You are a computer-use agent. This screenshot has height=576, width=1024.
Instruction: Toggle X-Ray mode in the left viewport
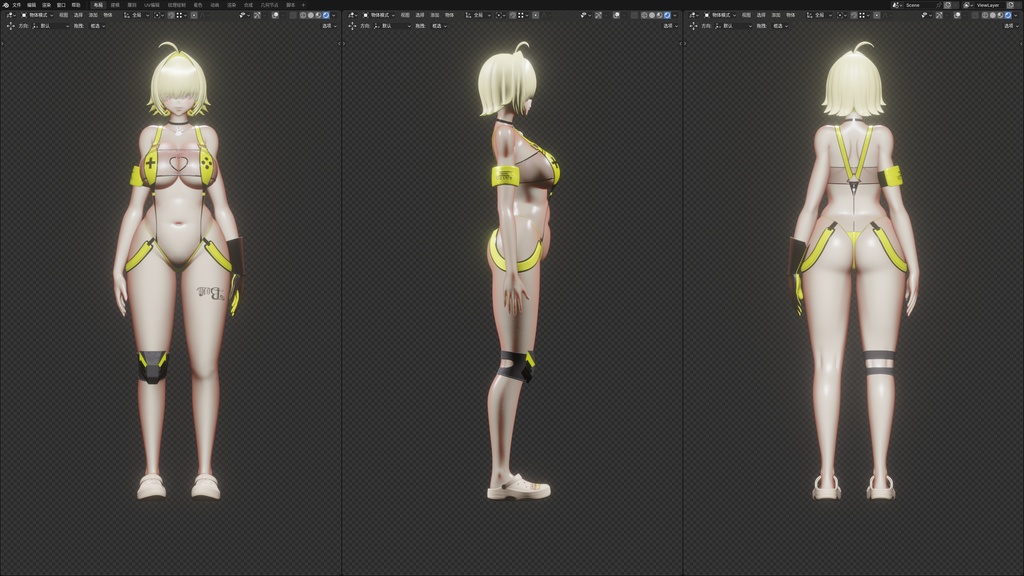tap(293, 14)
